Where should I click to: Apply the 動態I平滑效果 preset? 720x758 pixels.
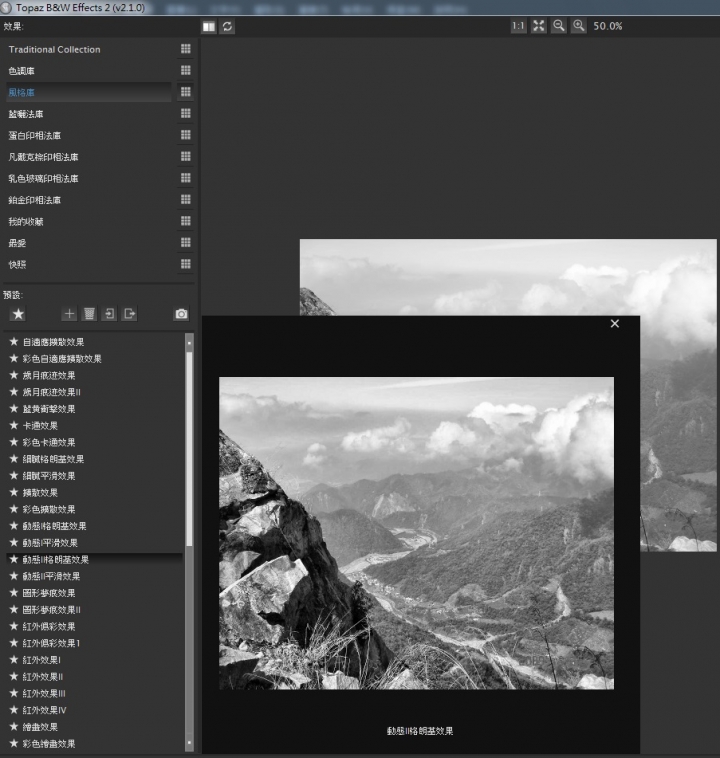[x=50, y=543]
